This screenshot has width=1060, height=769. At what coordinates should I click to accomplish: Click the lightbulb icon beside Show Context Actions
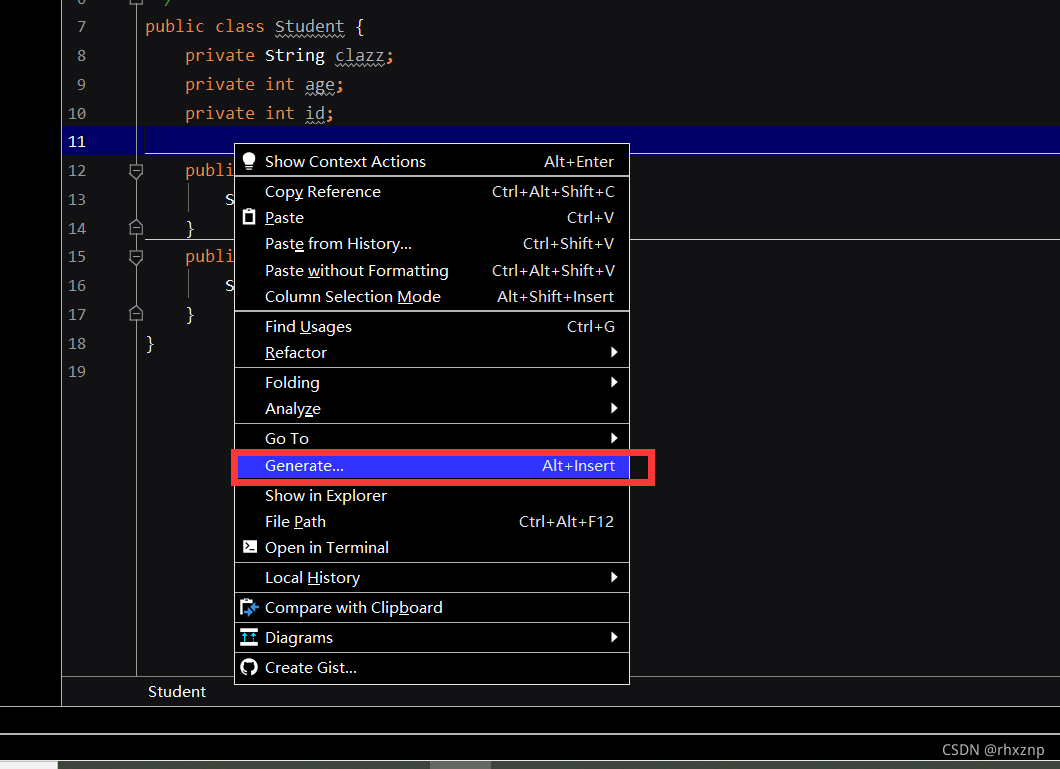(249, 161)
